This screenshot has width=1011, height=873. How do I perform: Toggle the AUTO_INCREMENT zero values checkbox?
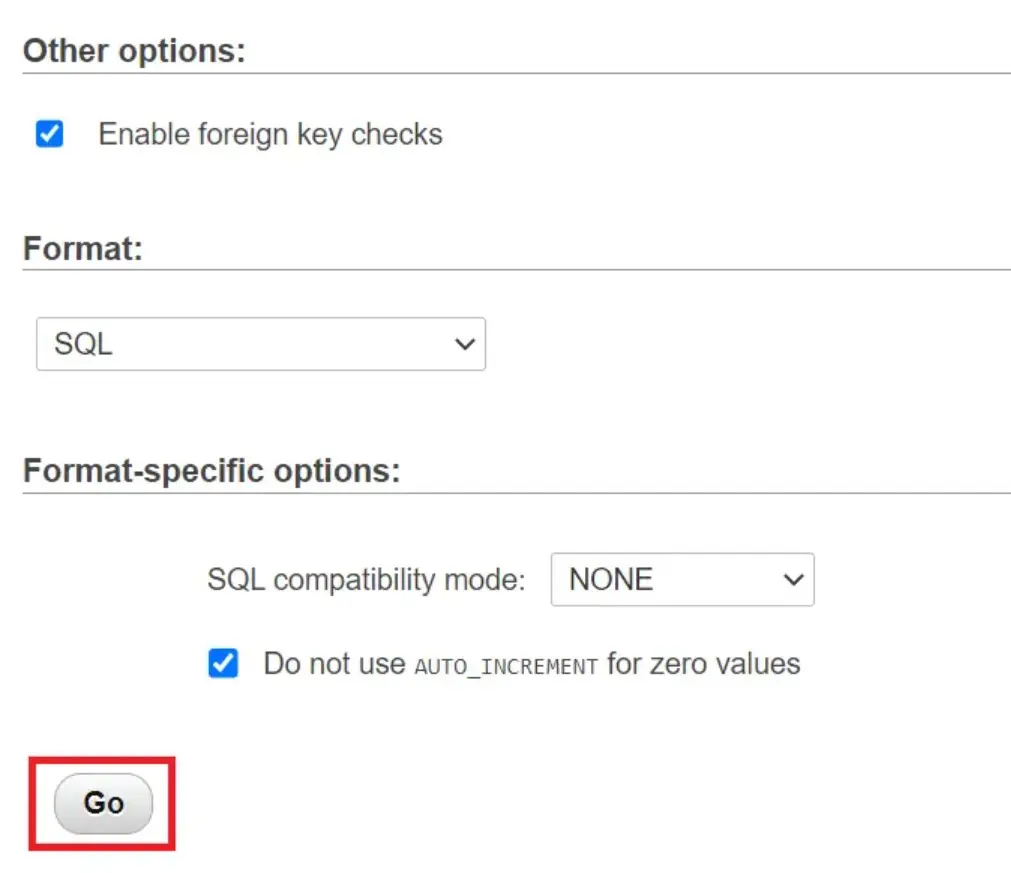(x=223, y=663)
